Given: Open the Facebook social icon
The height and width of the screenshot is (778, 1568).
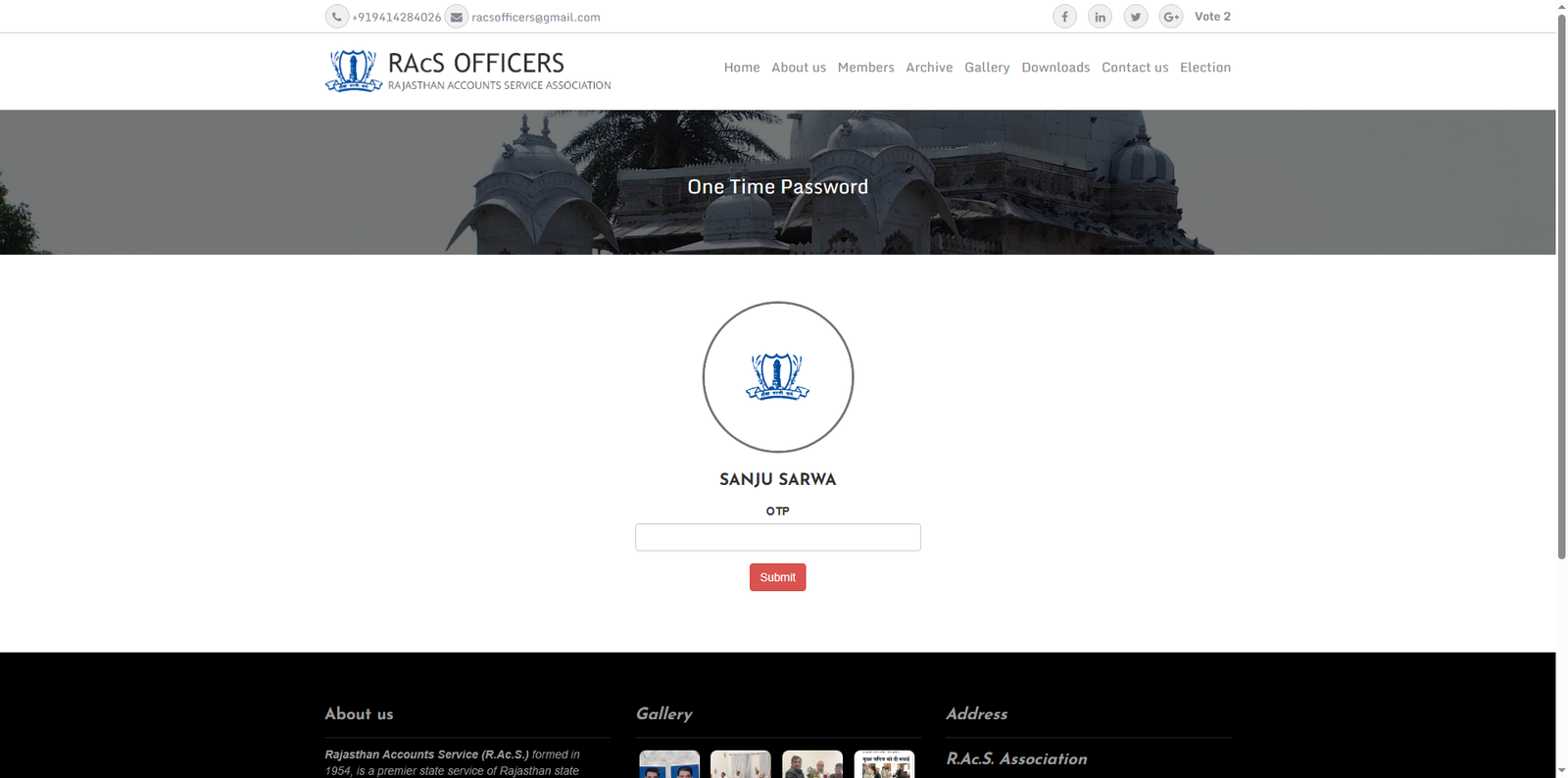Looking at the screenshot, I should coord(1064,17).
